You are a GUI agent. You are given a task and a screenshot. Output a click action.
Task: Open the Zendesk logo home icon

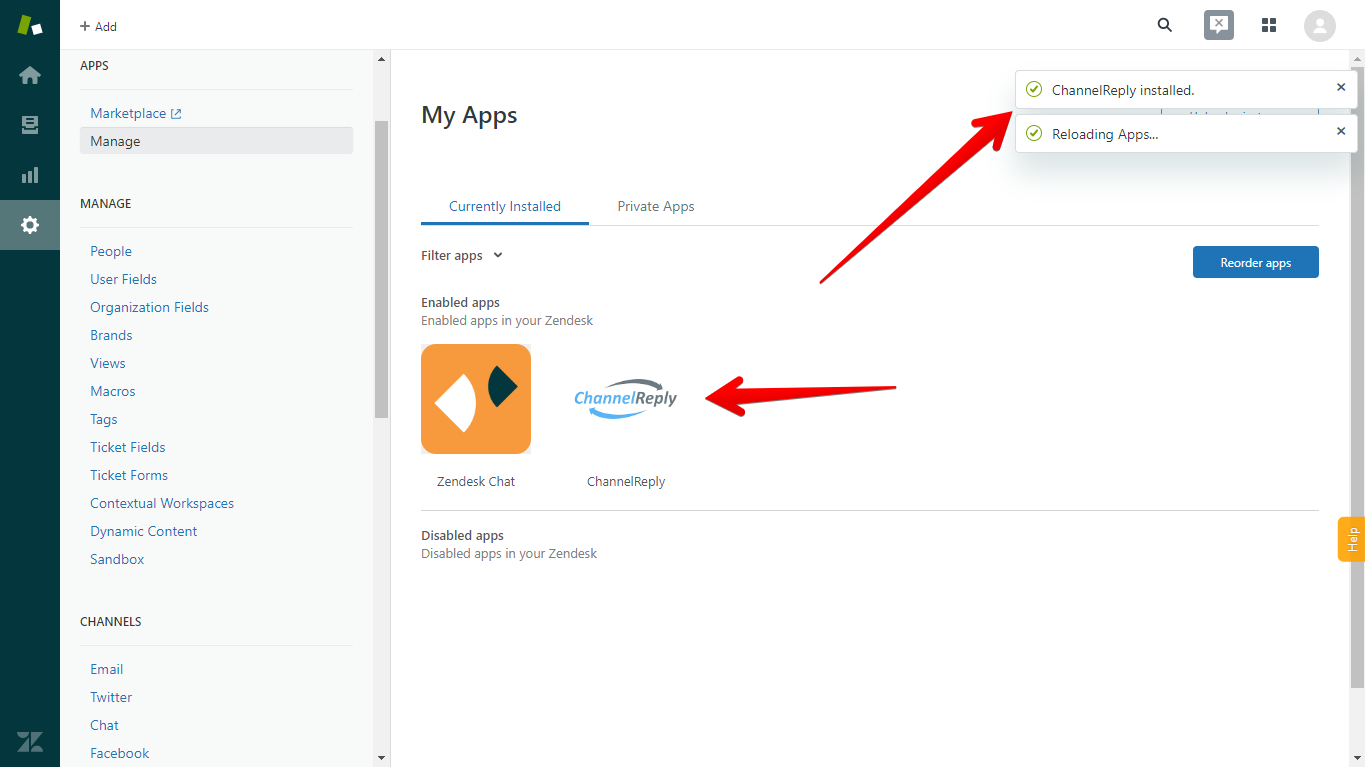point(30,26)
